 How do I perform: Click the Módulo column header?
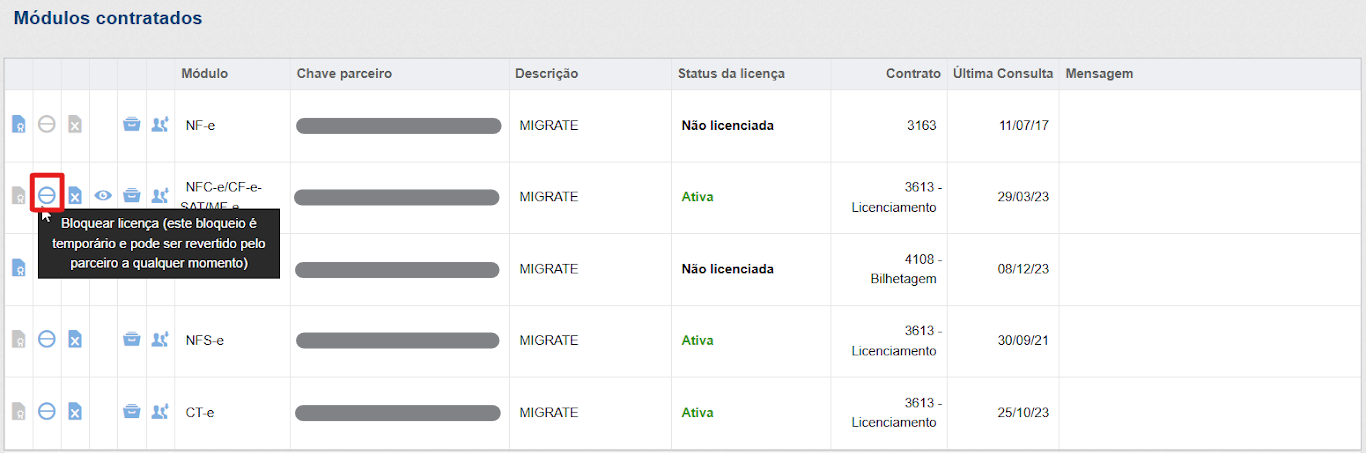204,74
